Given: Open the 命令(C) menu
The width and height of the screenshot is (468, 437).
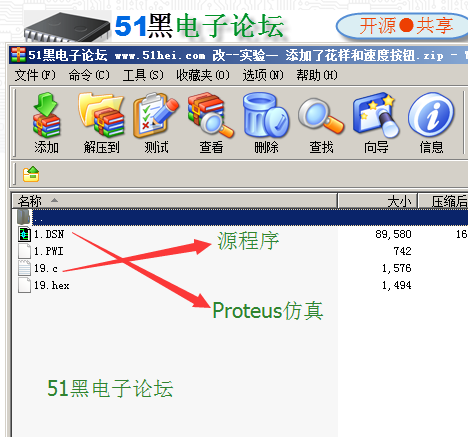Looking at the screenshot, I should [x=89, y=75].
